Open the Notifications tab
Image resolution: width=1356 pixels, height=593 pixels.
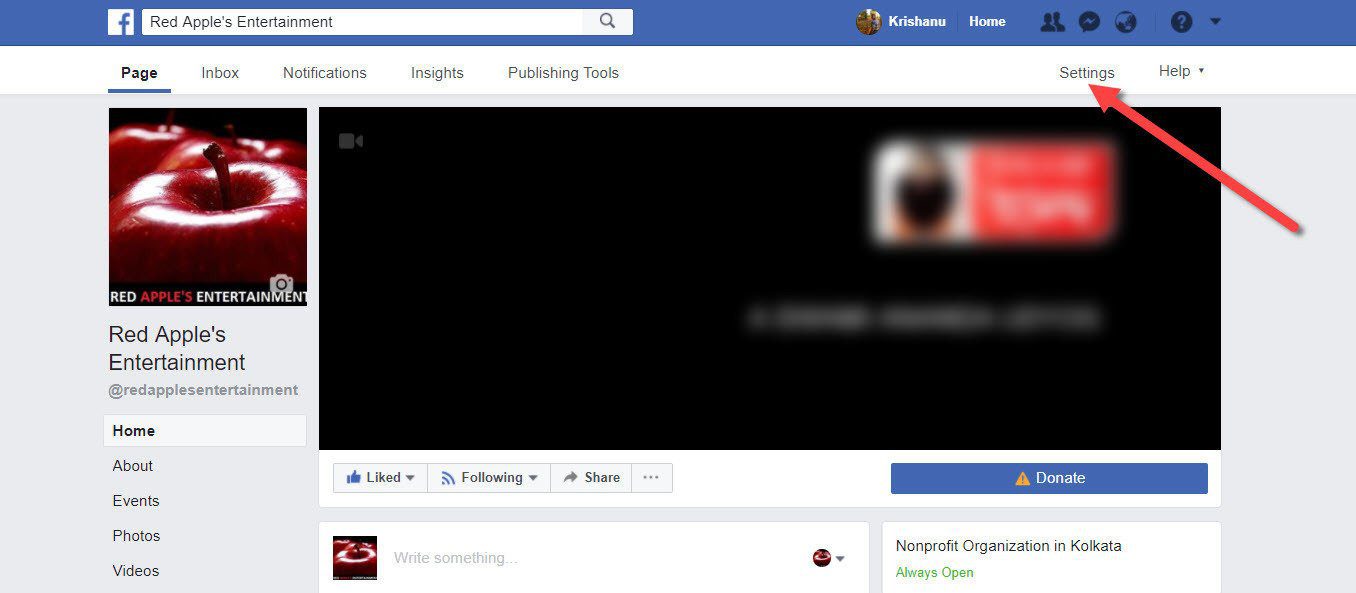coord(325,72)
